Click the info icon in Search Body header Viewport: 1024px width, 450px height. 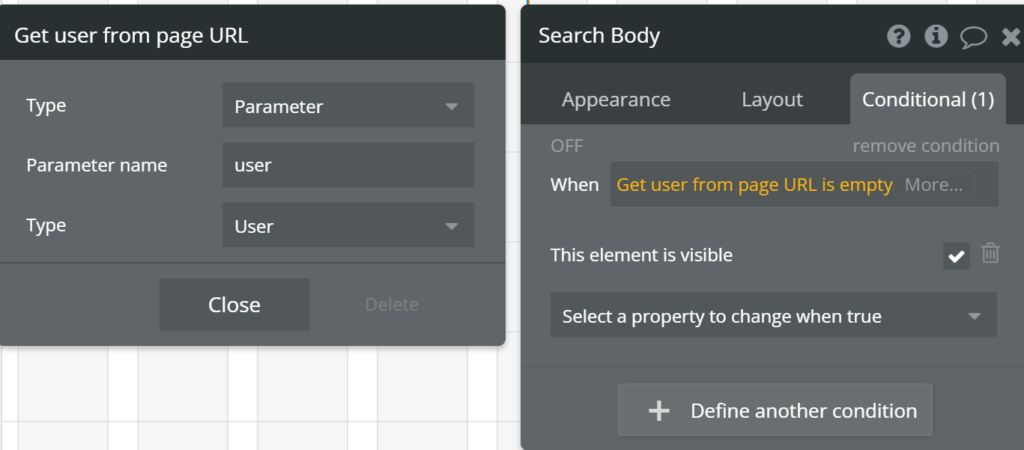[x=936, y=36]
